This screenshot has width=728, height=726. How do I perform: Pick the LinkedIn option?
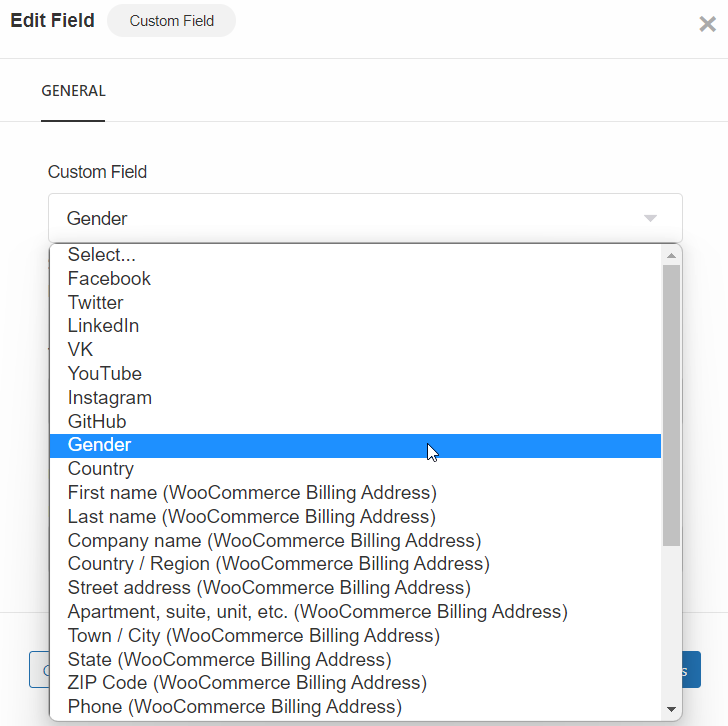[355, 326]
